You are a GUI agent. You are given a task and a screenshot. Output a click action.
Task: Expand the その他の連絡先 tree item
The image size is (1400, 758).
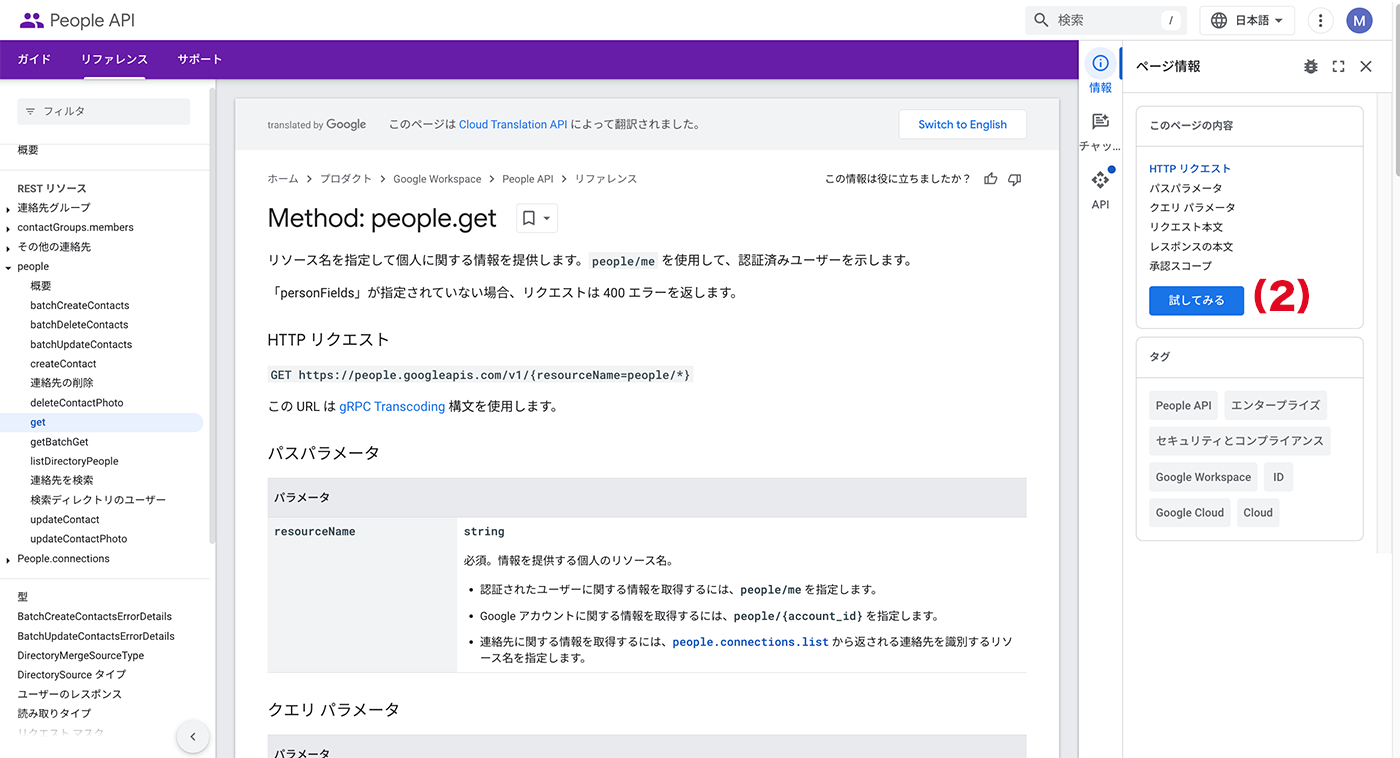8,247
